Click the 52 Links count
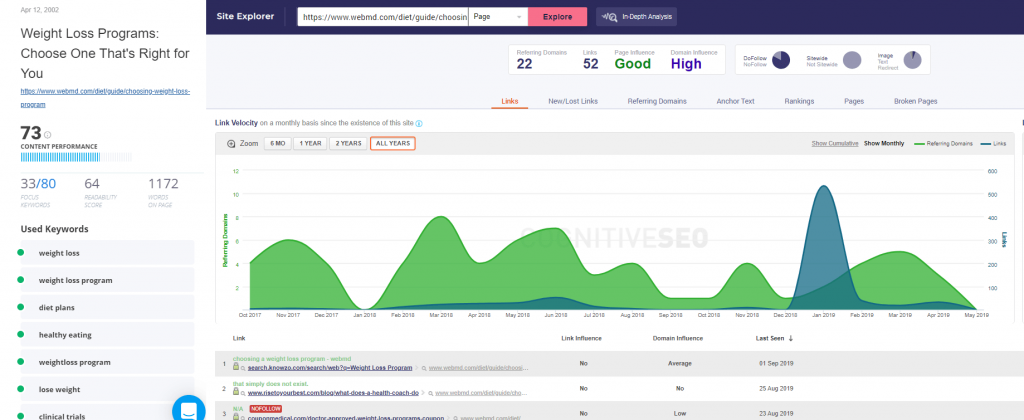Screen dimensions: 1024x420 coord(591,63)
